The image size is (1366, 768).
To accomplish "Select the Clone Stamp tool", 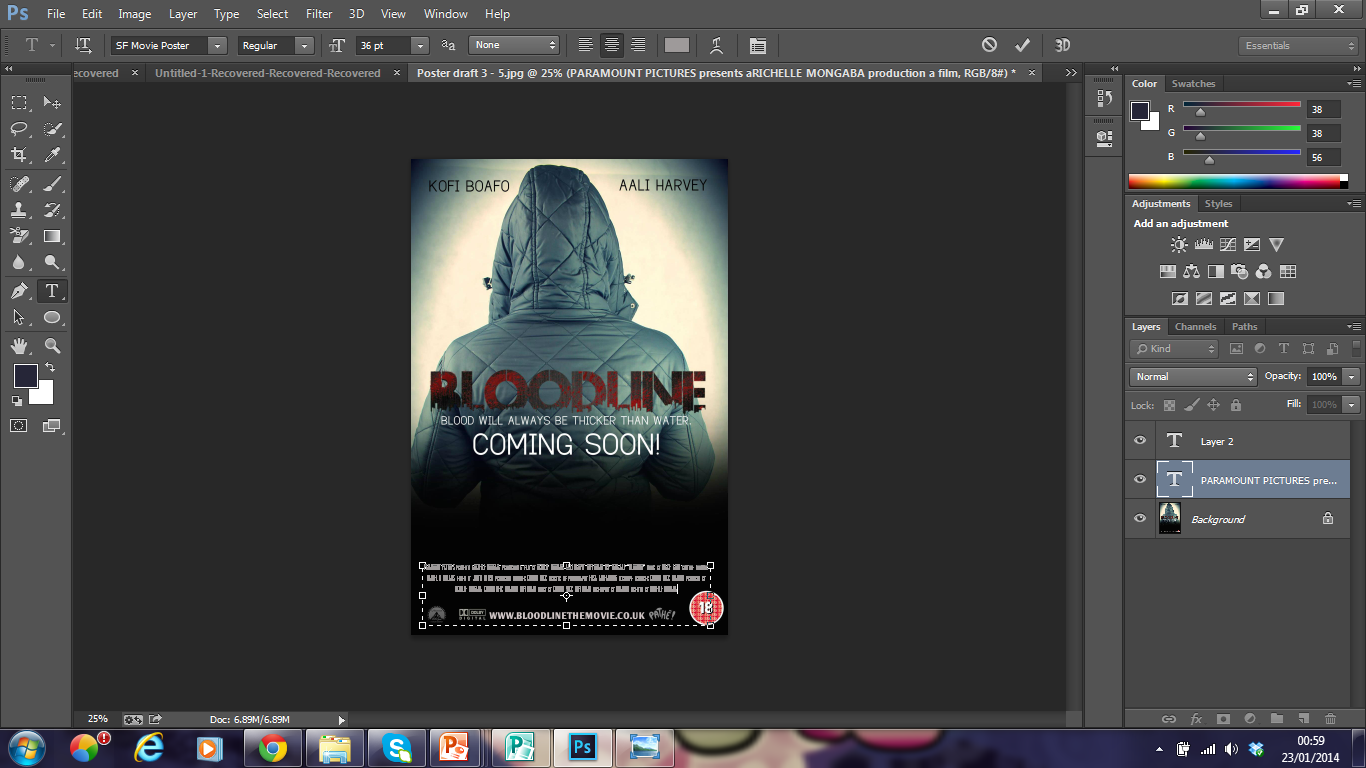I will tap(18, 207).
